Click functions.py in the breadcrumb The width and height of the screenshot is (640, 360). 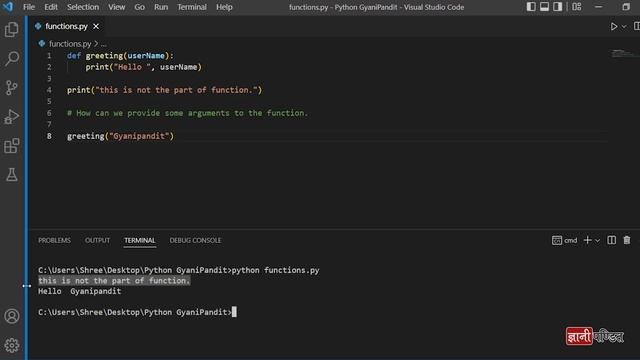70,44
